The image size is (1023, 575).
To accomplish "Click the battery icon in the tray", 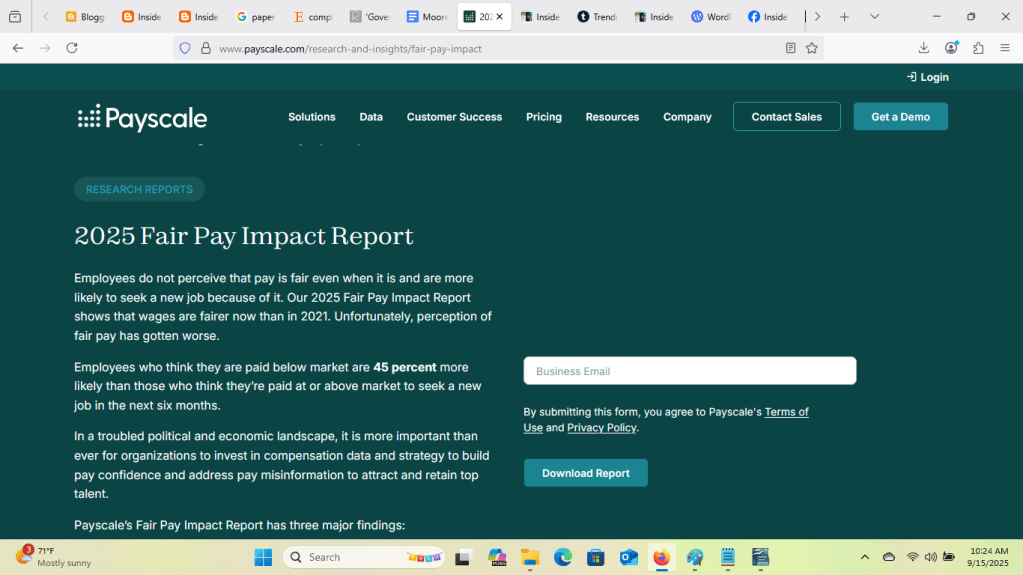I will tap(949, 557).
